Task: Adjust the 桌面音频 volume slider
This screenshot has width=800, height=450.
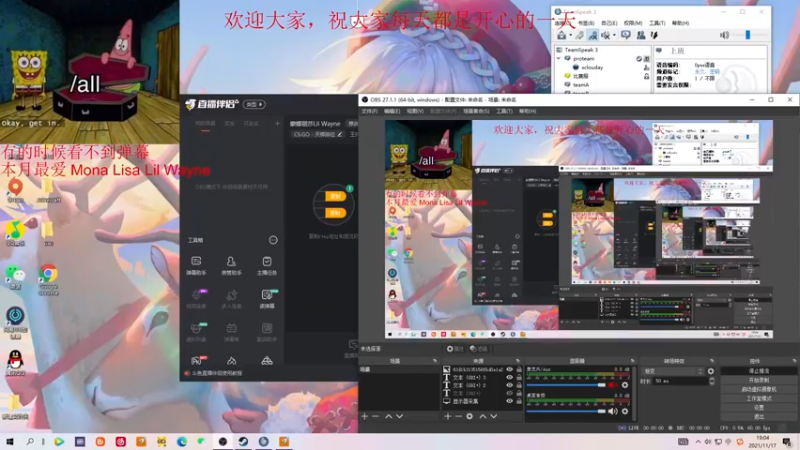Action: click(x=566, y=411)
